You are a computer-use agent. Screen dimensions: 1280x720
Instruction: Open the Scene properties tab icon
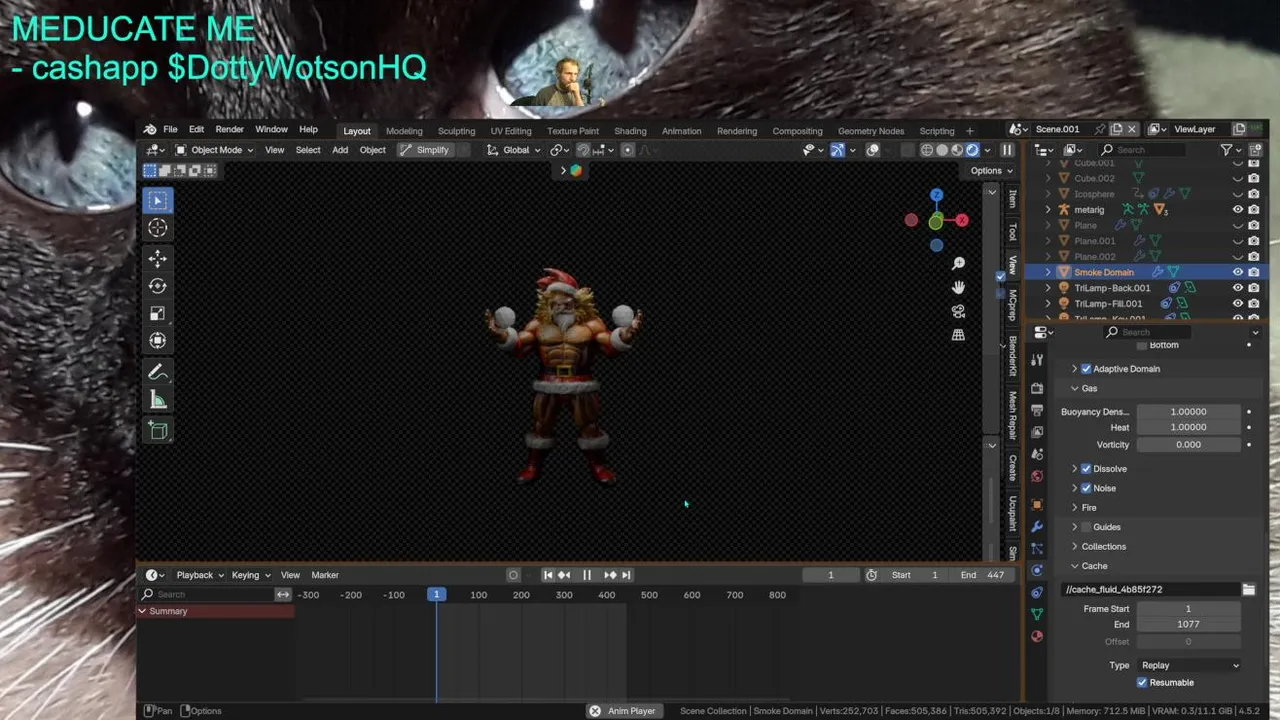[x=1037, y=454]
